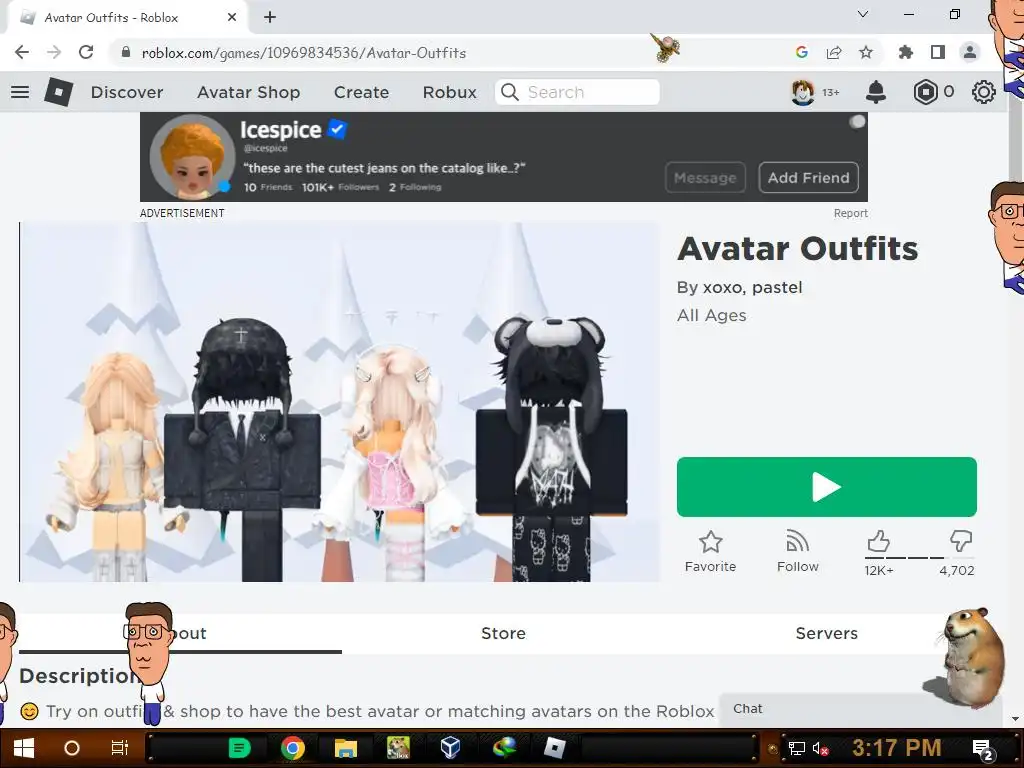Open tab search dropdown chevron
The height and width of the screenshot is (768, 1024).
pos(863,14)
